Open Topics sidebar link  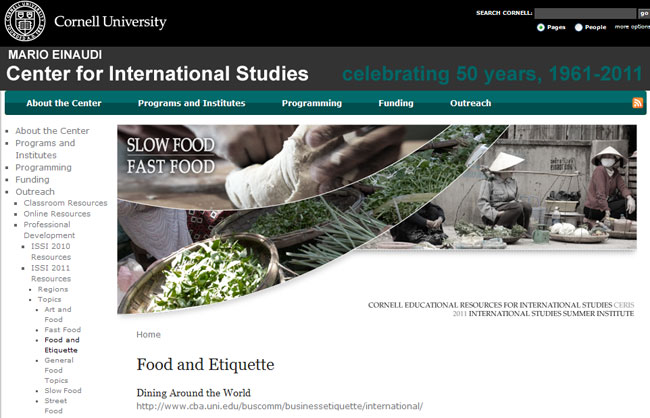[x=49, y=299]
